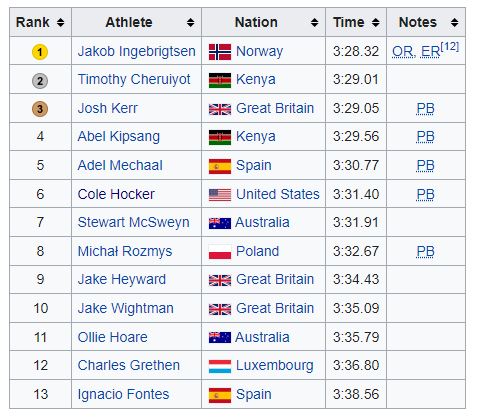Click the United States flag icon

[x=220, y=195]
